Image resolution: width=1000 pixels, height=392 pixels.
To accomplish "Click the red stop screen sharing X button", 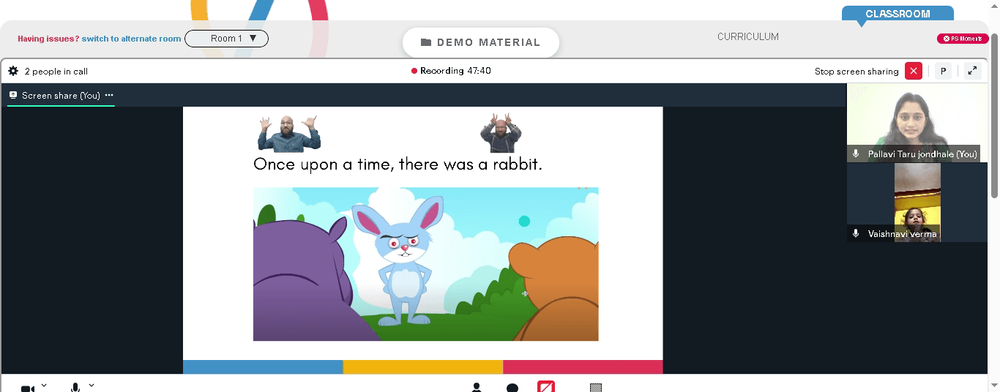I will pos(913,71).
